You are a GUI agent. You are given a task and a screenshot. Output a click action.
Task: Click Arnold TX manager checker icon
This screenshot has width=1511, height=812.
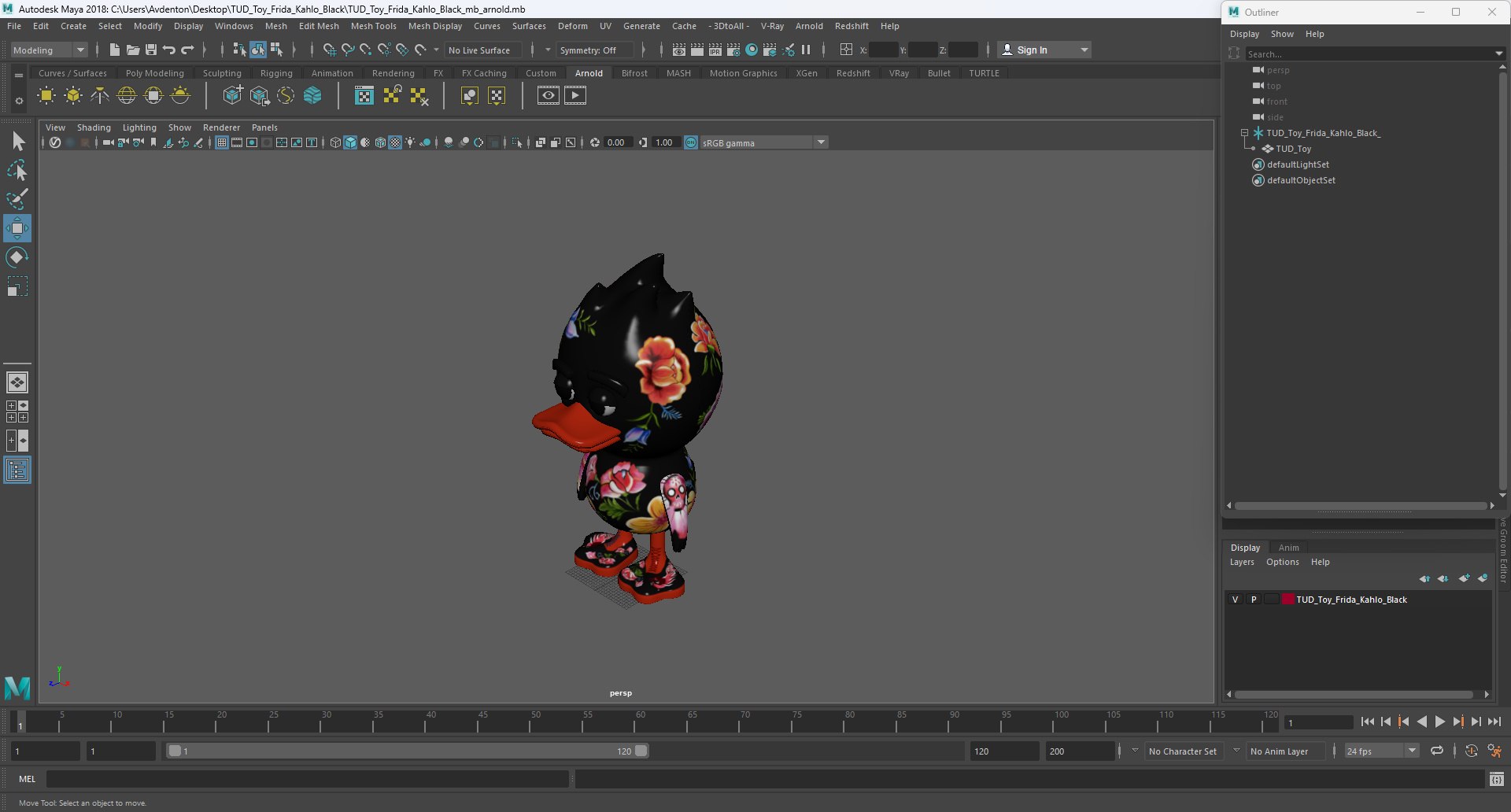[x=364, y=96]
